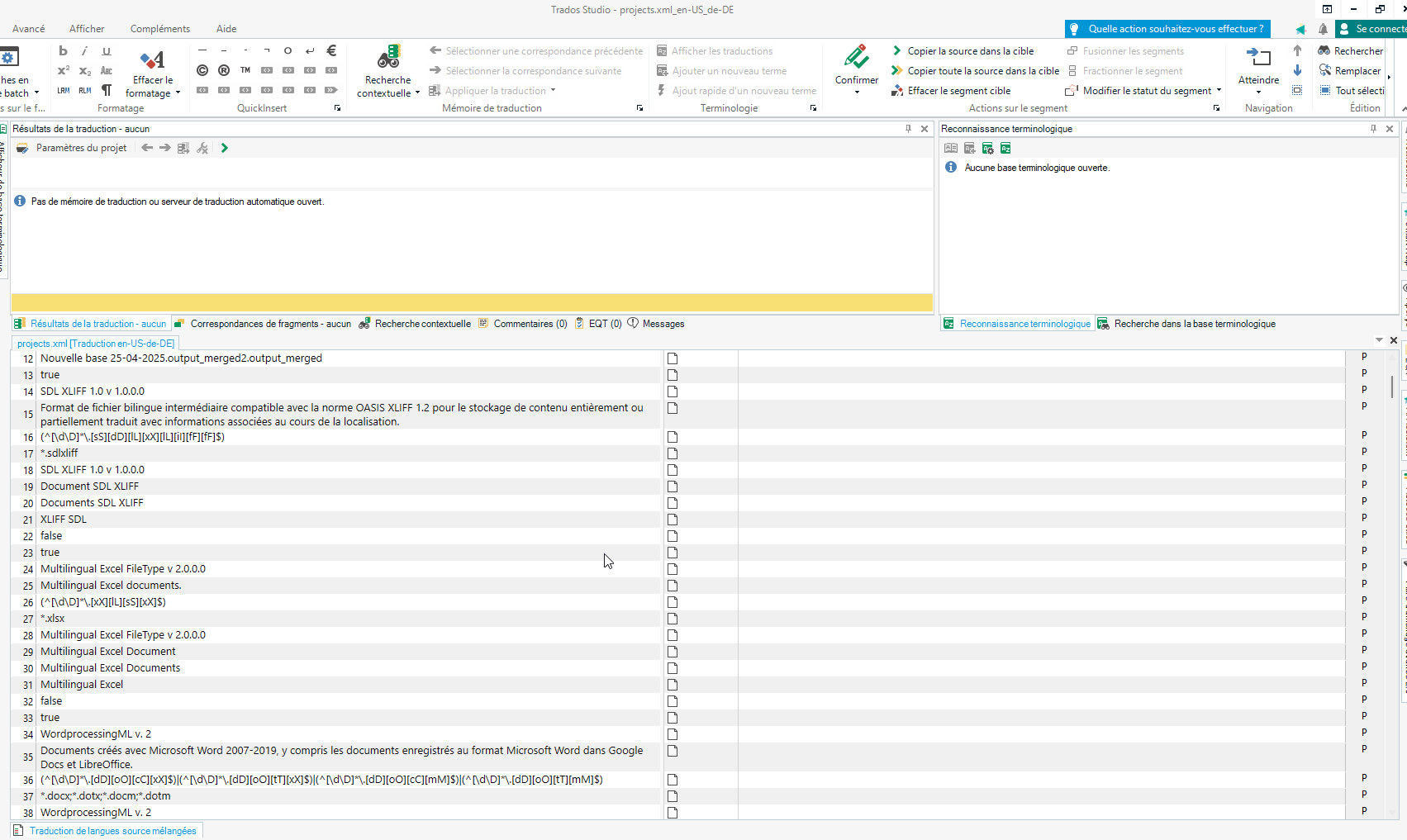Image resolution: width=1407 pixels, height=840 pixels.
Task: Click the notification bell icon
Action: coord(1323,29)
